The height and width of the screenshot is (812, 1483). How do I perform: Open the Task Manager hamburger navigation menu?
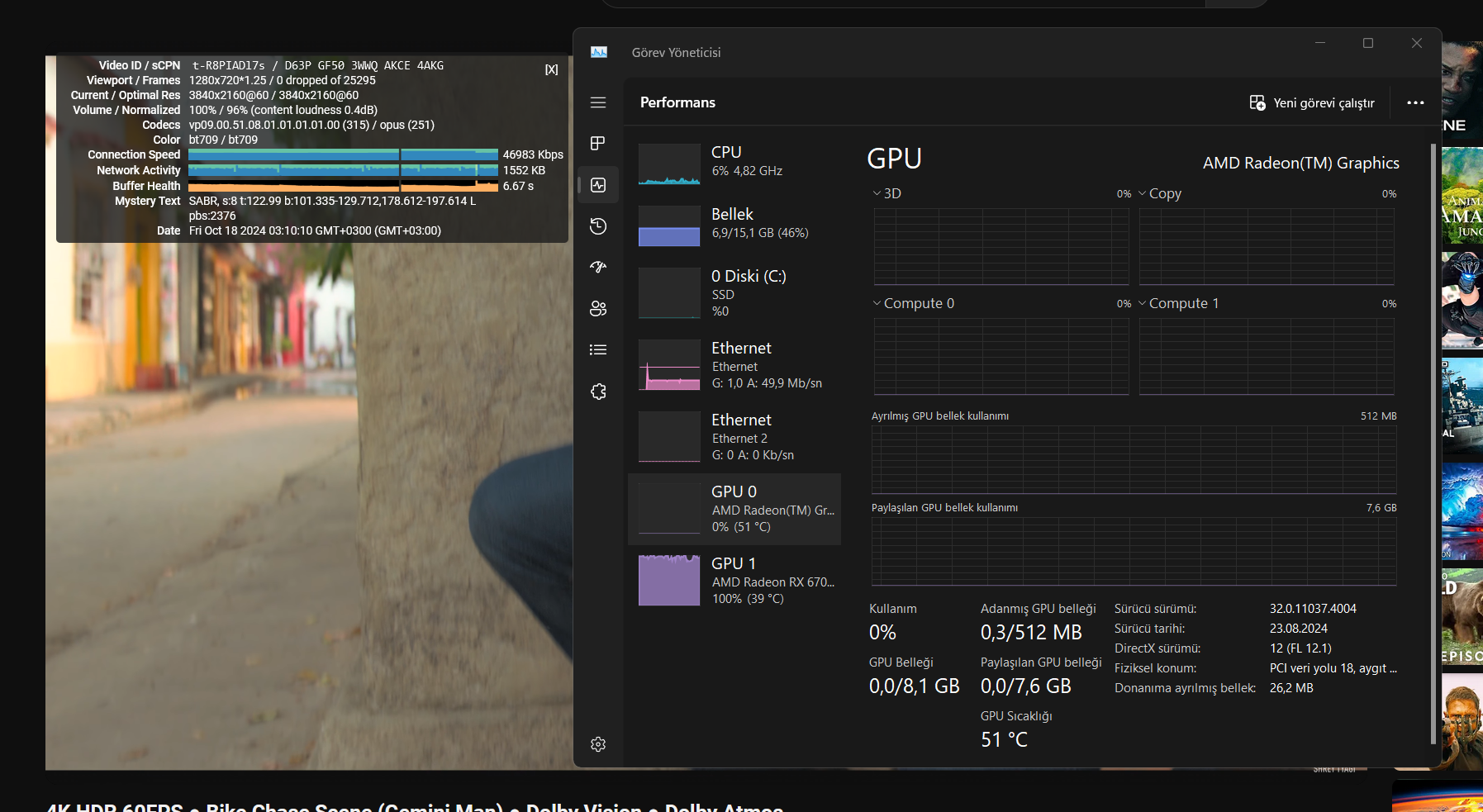(x=598, y=102)
